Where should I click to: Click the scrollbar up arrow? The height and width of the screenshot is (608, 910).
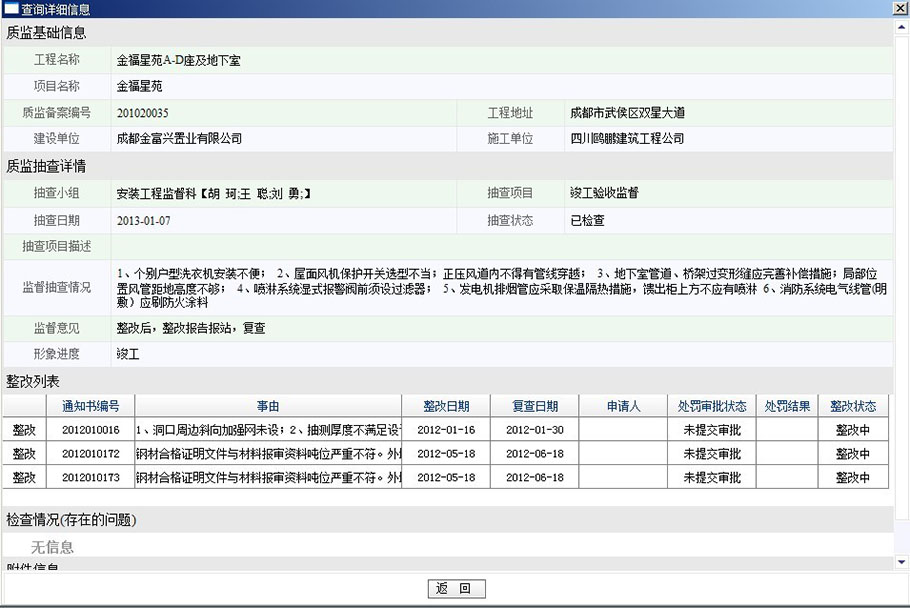[902, 27]
